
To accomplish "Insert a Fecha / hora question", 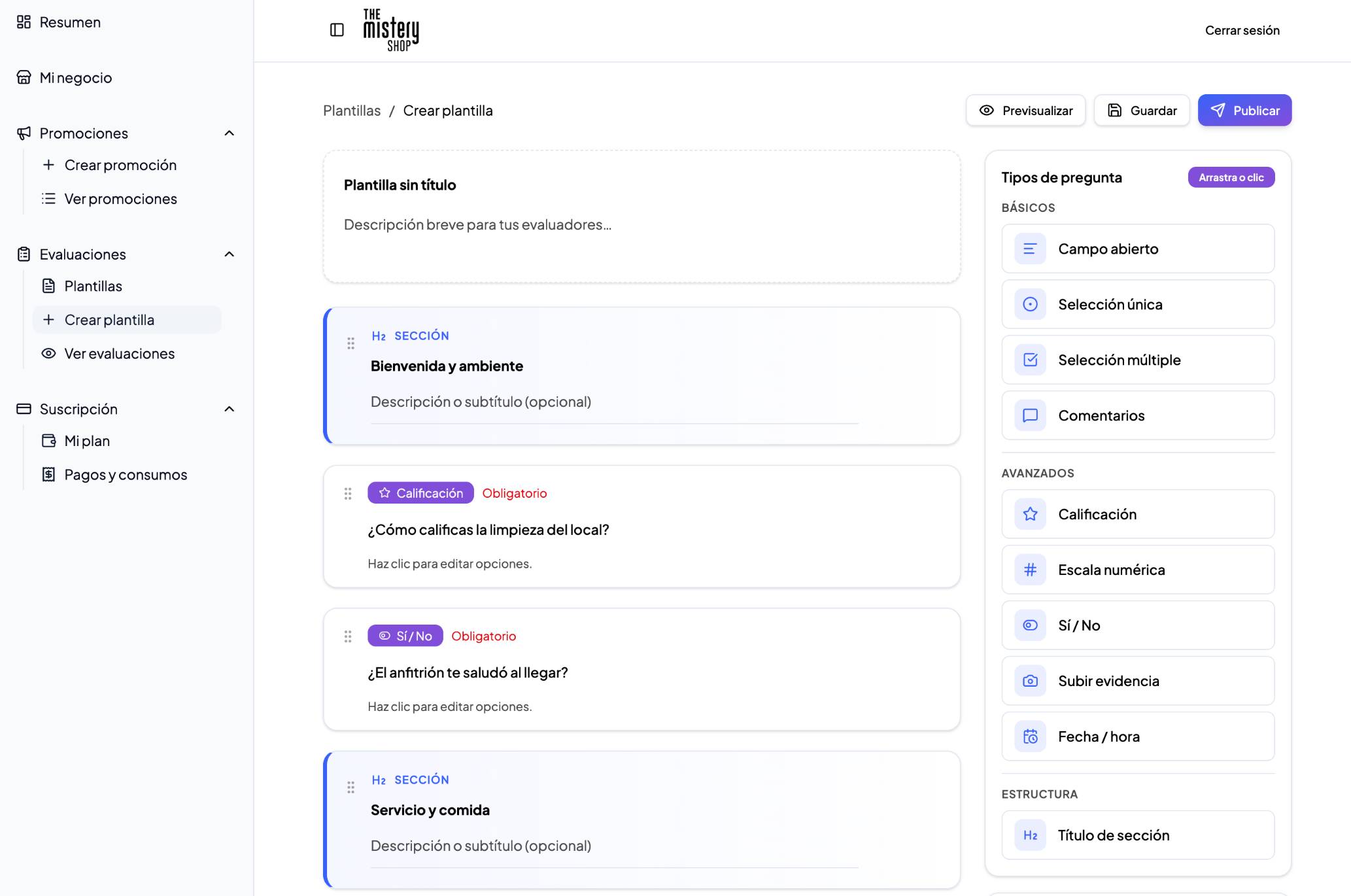I will (x=1138, y=736).
